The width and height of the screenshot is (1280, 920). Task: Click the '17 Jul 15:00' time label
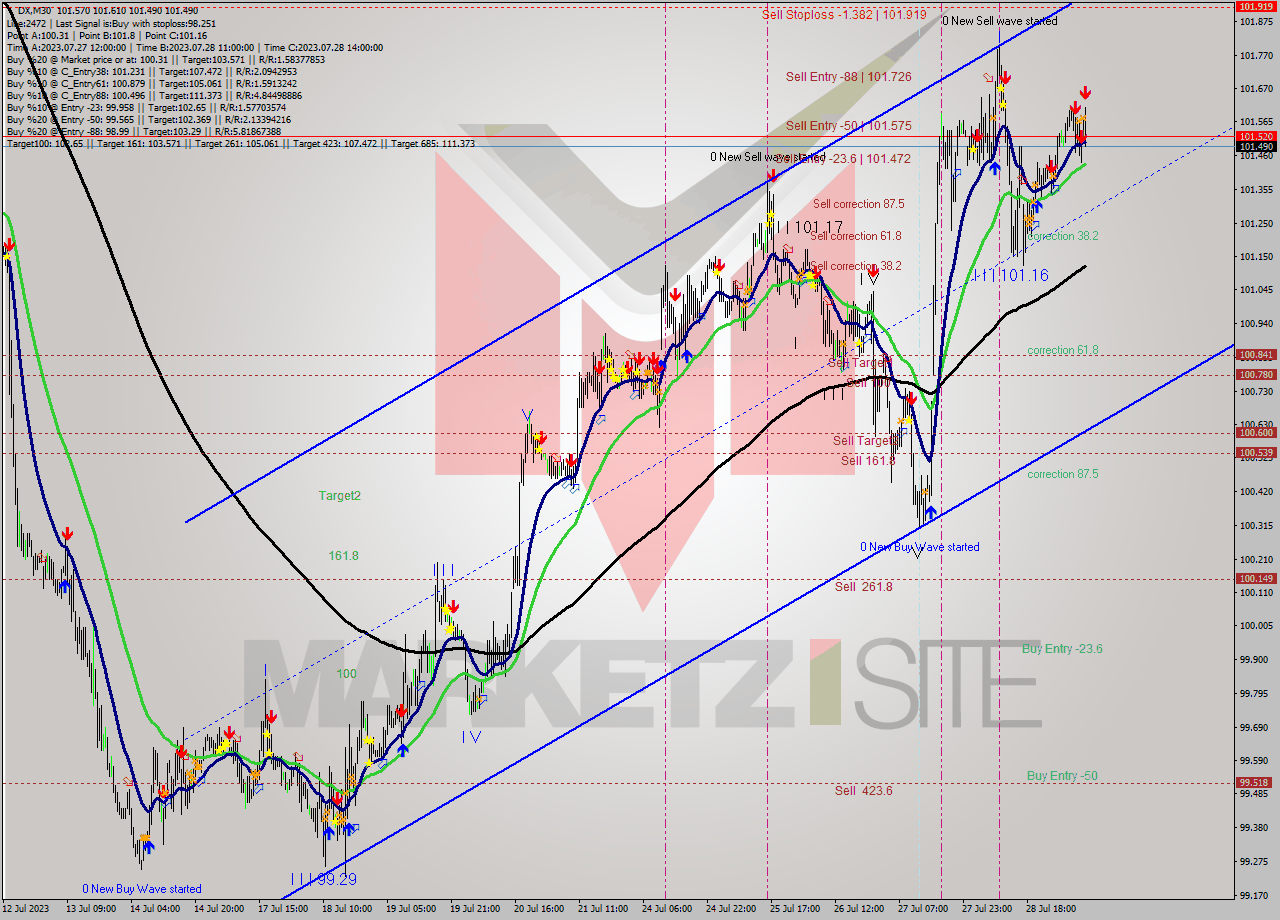(283, 909)
